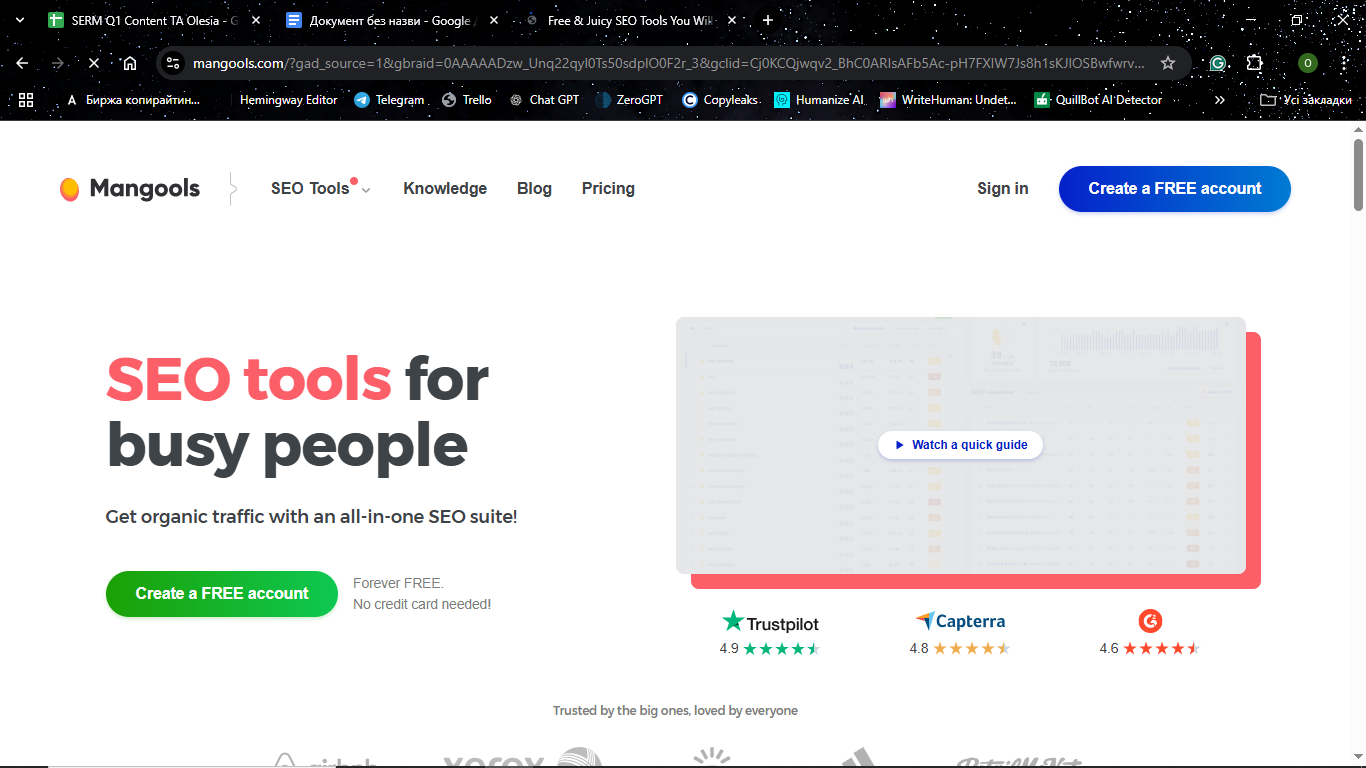Click the Capterra rating logo
Screen dimensions: 1366x768
click(960, 621)
